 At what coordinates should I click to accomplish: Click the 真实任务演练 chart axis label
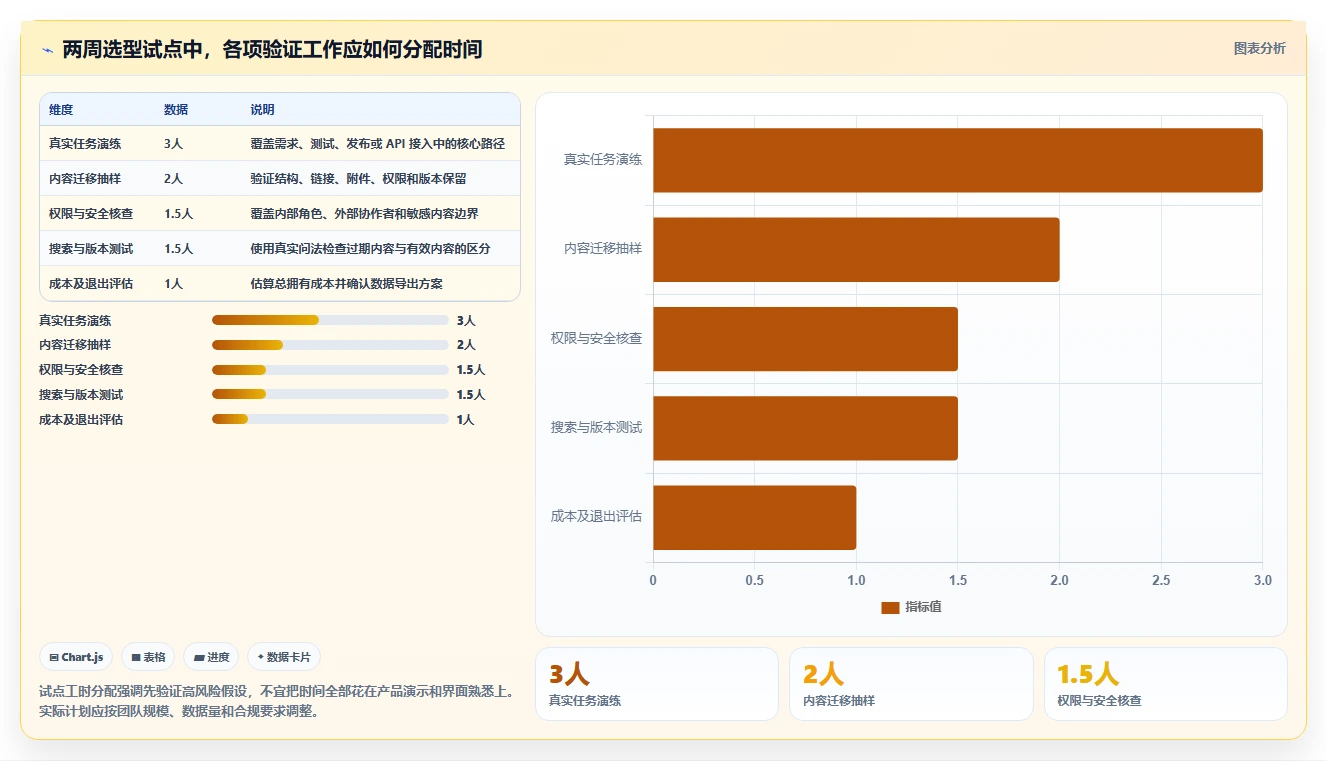point(603,159)
